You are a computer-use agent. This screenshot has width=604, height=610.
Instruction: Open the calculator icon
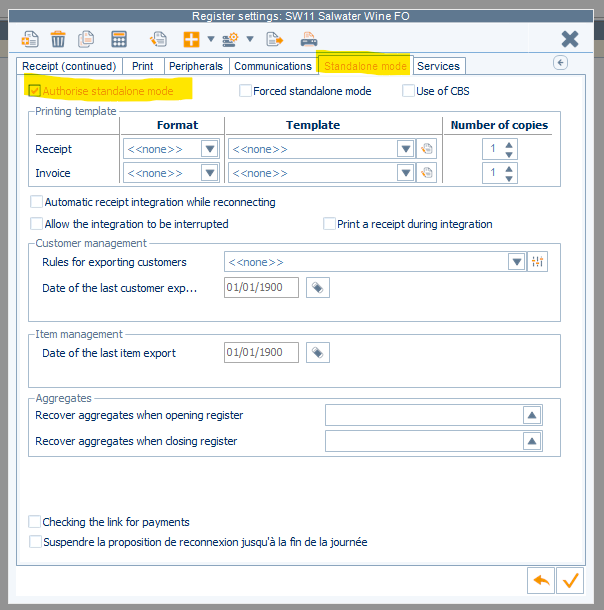coord(119,39)
